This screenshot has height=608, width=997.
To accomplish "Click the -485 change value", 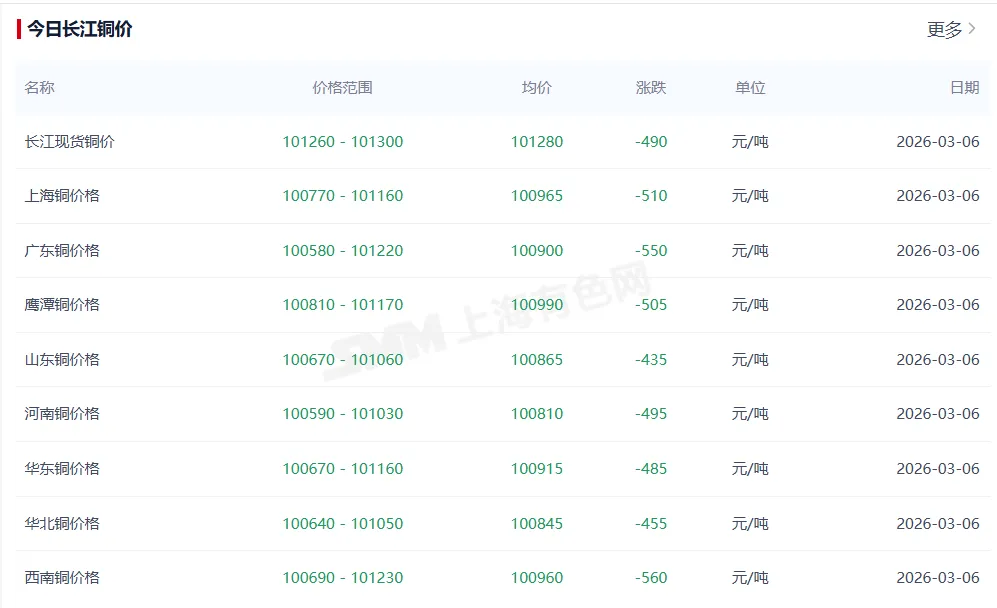I will (651, 469).
